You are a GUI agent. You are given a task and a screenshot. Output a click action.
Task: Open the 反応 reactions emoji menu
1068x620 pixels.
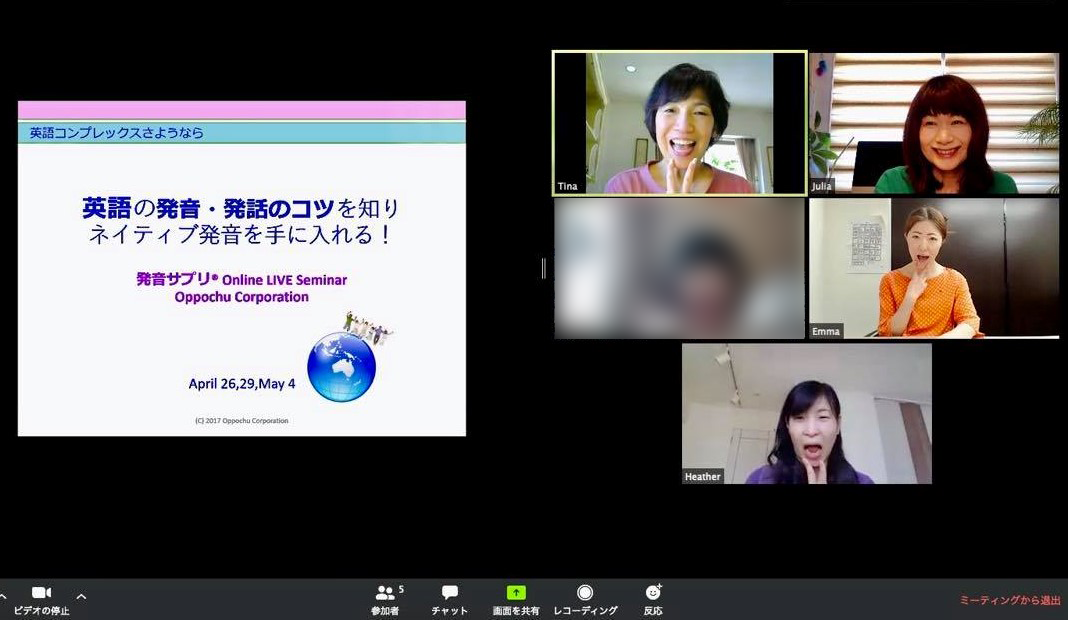[653, 592]
